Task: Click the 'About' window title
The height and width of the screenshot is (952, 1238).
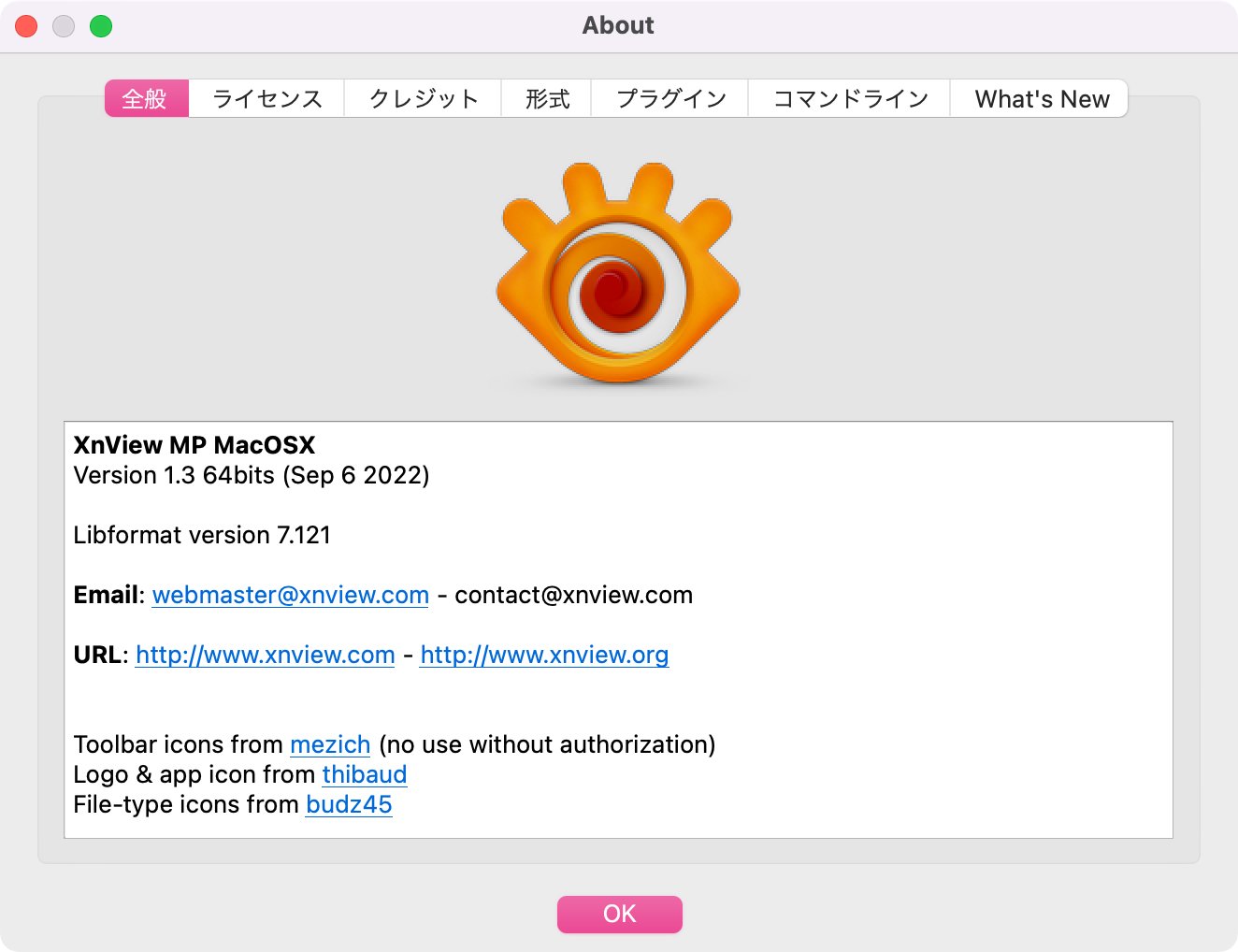Action: tap(618, 25)
